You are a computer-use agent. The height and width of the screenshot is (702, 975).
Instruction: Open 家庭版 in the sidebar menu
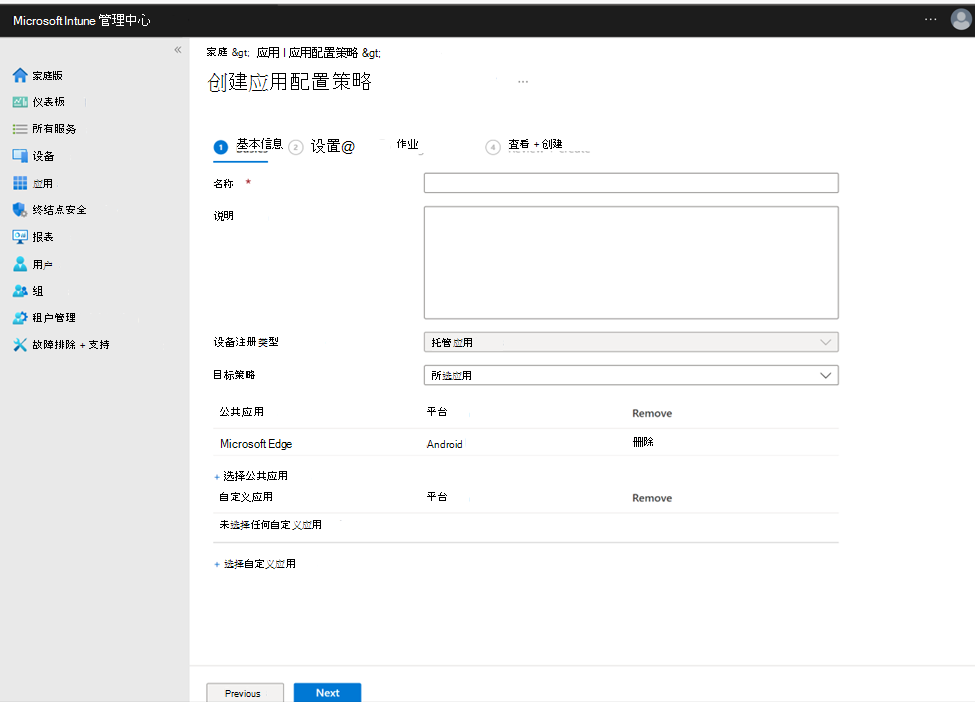(47, 76)
